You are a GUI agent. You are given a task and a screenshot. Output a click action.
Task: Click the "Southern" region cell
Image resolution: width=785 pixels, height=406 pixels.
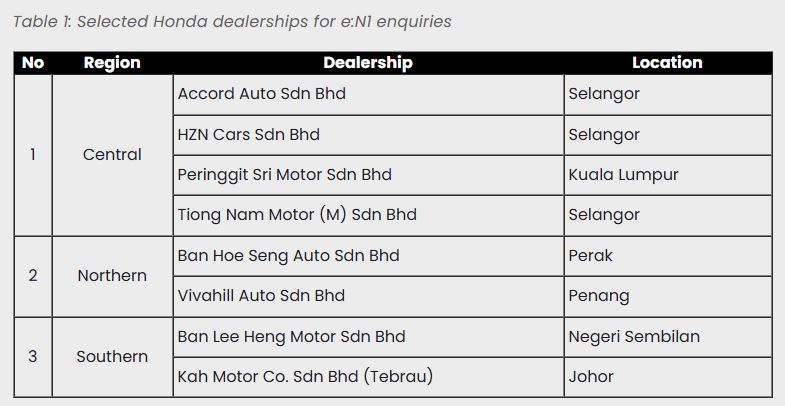(x=112, y=356)
